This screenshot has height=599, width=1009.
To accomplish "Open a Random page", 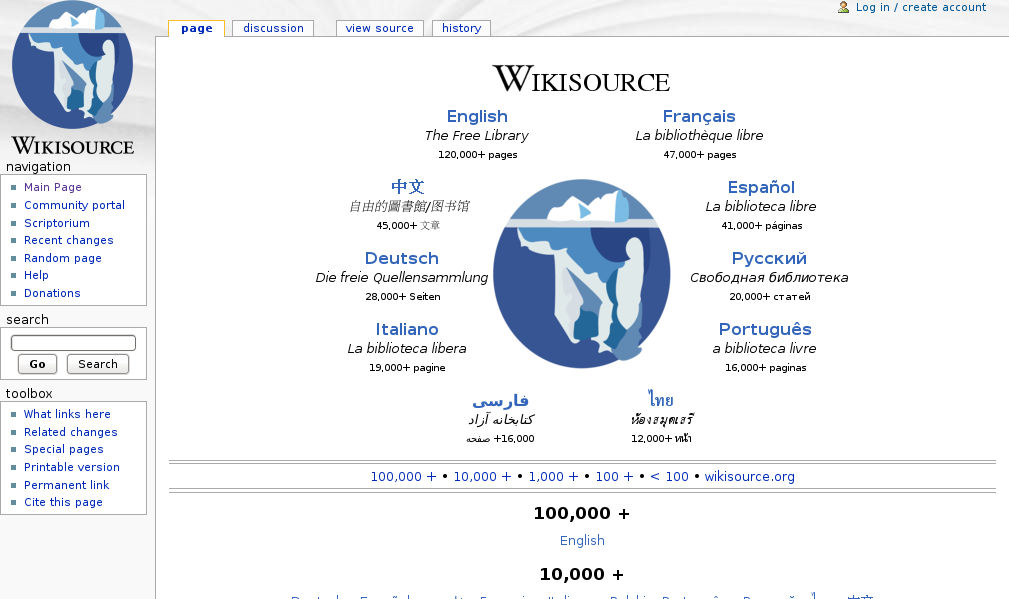I will [x=63, y=258].
